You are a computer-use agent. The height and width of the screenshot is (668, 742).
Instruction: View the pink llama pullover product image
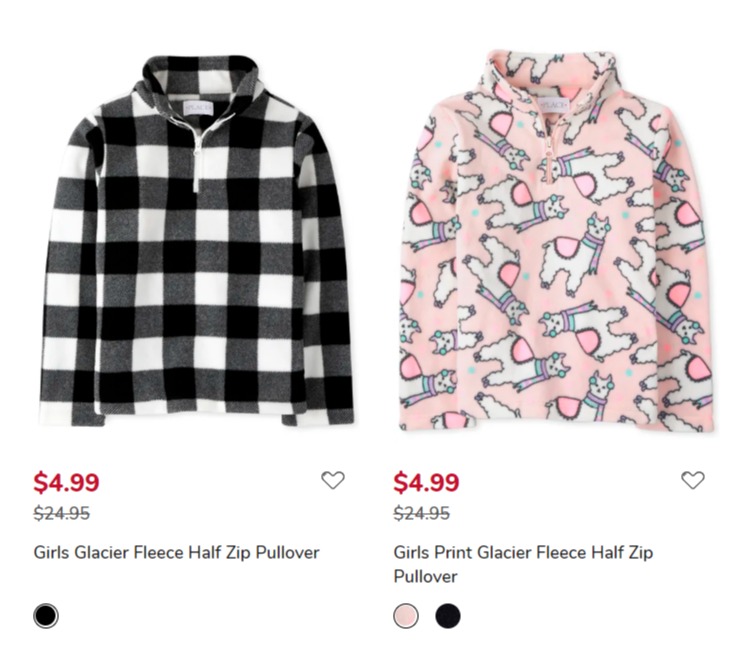pyautogui.click(x=556, y=241)
